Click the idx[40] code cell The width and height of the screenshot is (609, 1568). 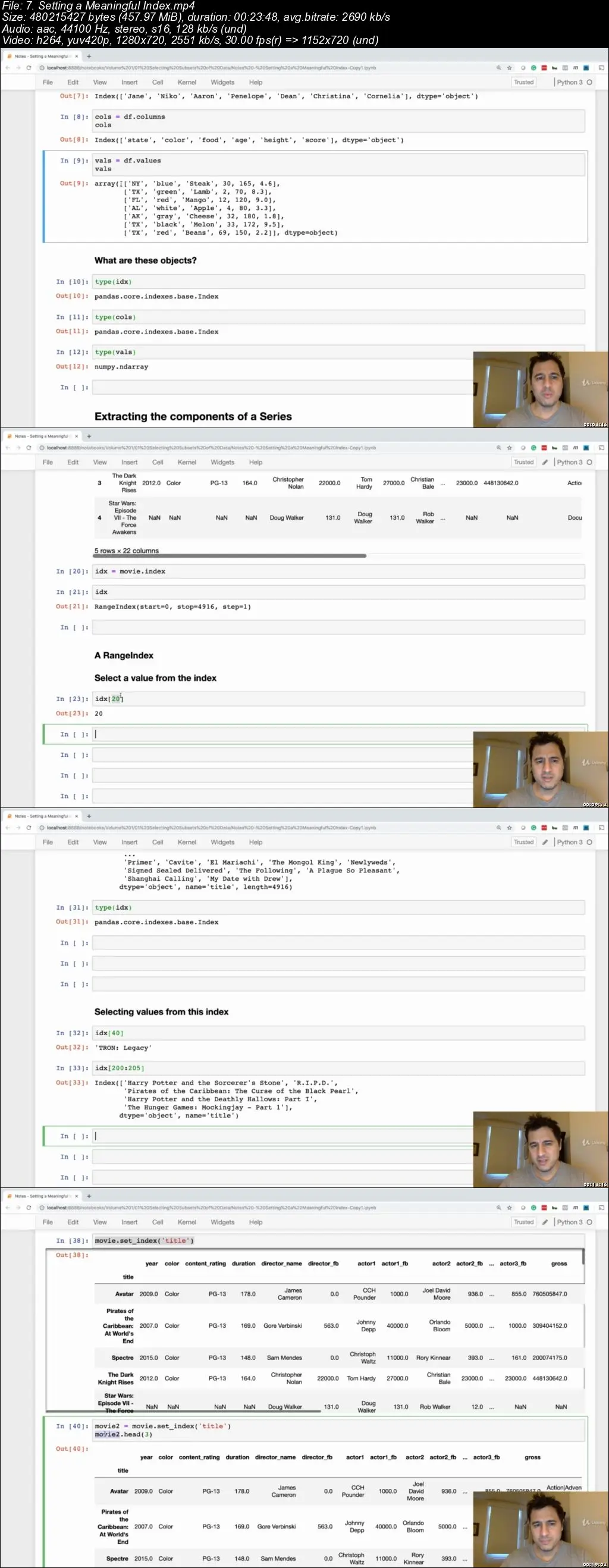(x=338, y=1033)
